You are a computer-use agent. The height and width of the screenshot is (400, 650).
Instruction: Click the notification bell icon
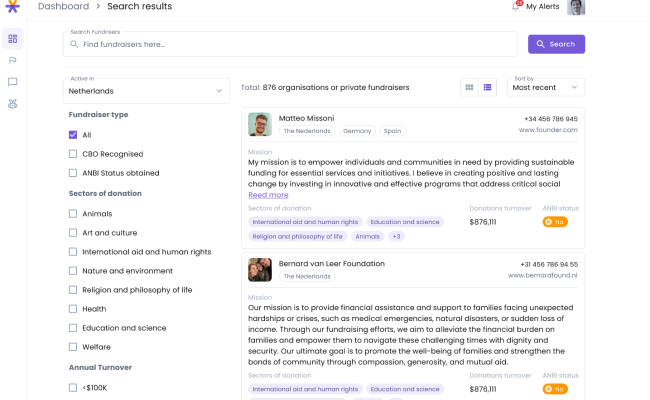[x=516, y=6]
